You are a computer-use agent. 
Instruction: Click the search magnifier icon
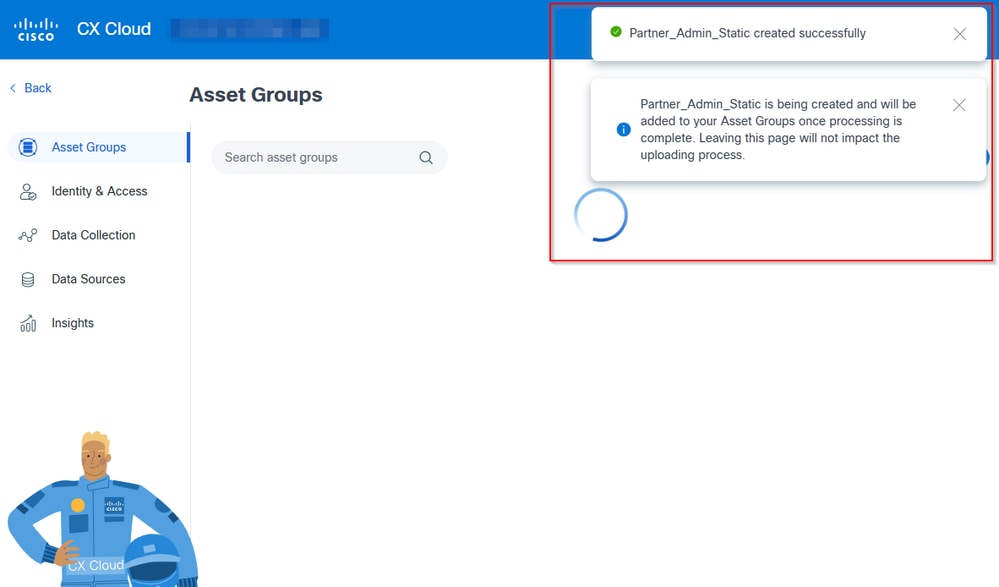tap(426, 157)
